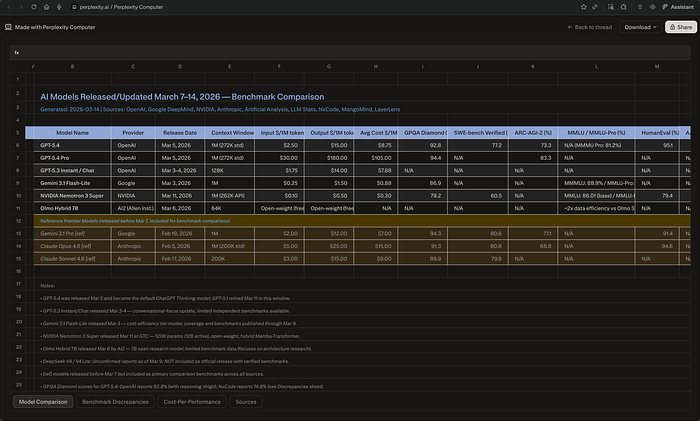Image resolution: width=700 pixels, height=421 pixels.
Task: Select the HumanEval header cell
Action: point(657,133)
